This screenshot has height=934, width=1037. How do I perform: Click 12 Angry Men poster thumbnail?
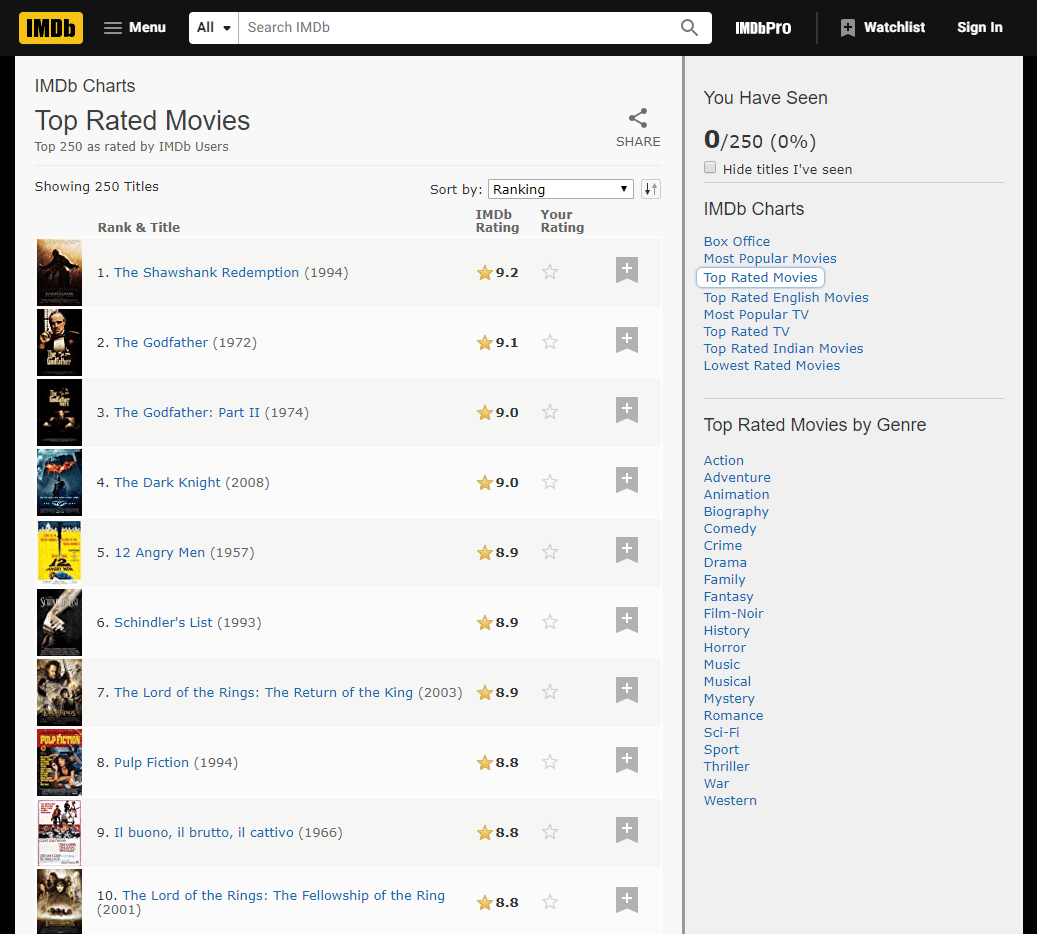tap(60, 552)
